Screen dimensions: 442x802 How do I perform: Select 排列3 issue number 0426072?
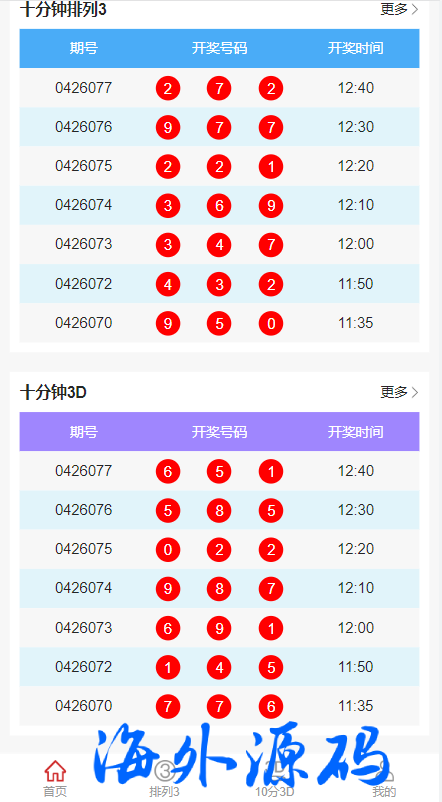coord(83,284)
